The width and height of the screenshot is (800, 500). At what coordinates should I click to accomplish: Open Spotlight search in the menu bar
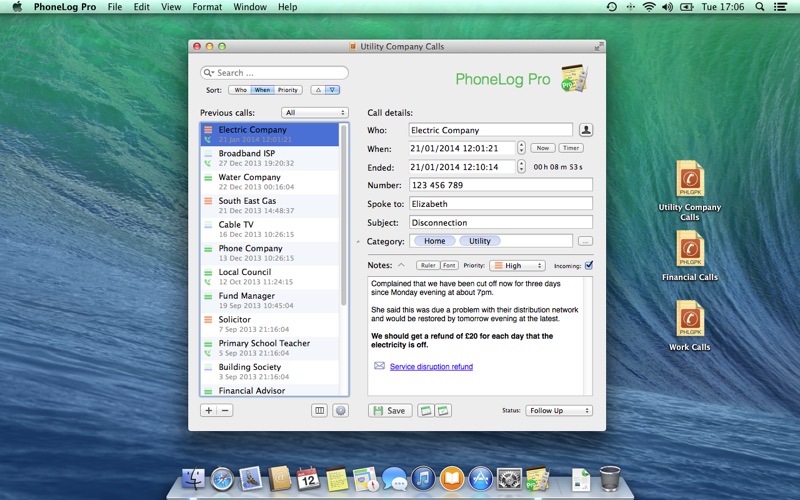(x=760, y=7)
